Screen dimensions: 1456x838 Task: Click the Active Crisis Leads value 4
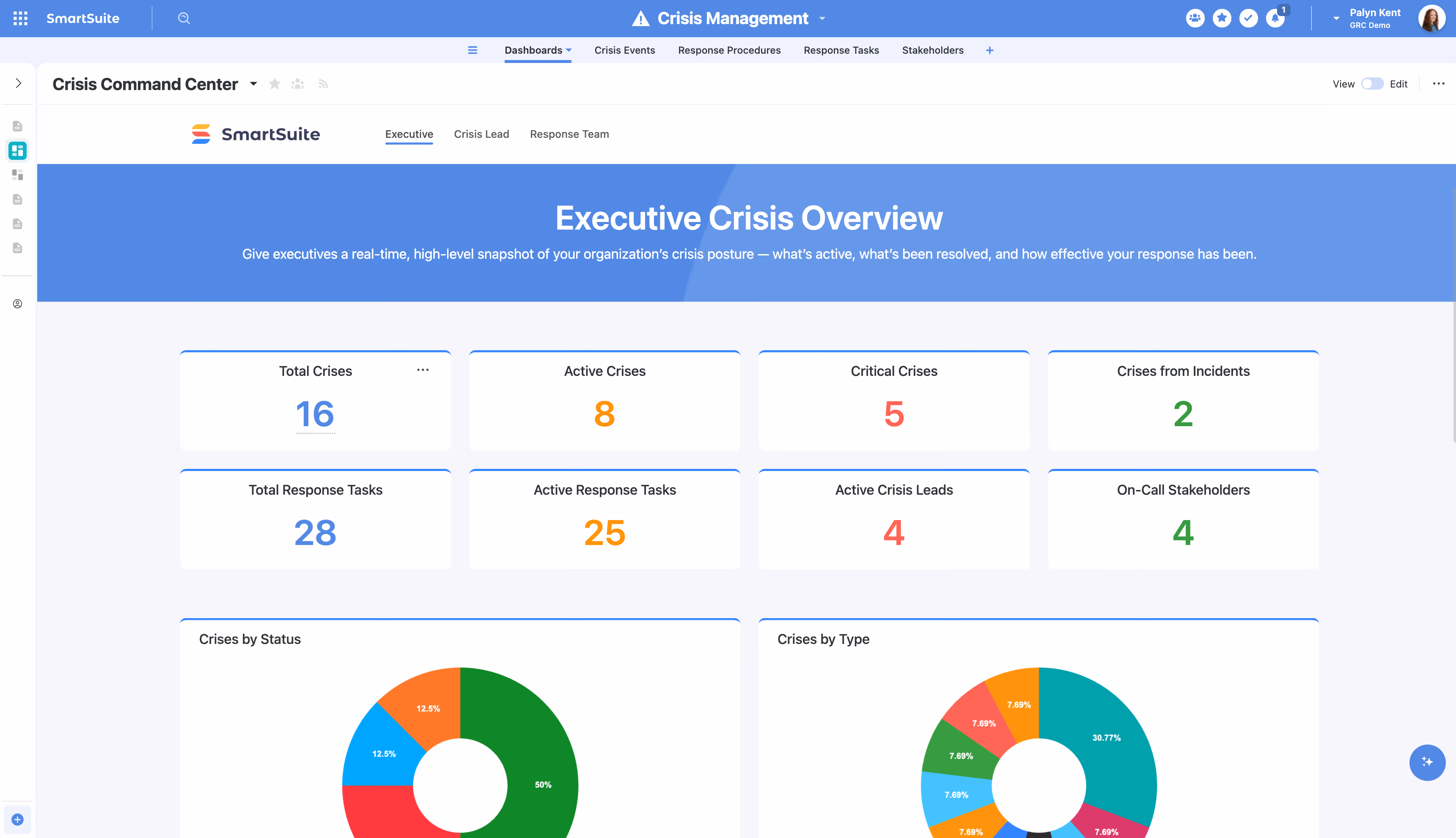(x=894, y=532)
